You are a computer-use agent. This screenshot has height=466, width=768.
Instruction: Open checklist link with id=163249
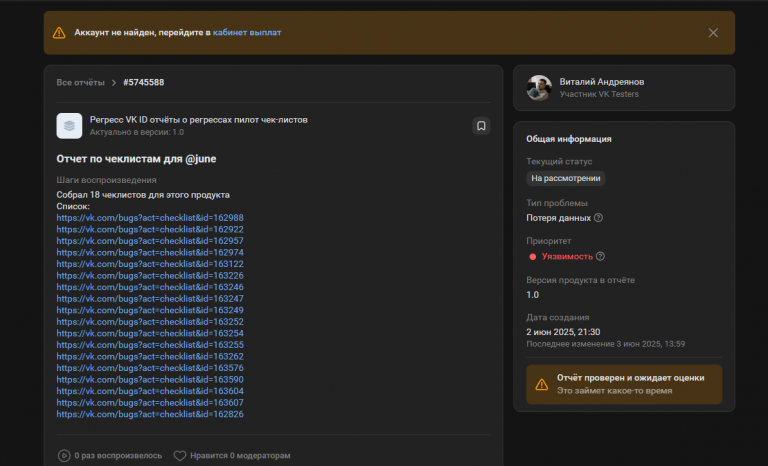coord(150,310)
